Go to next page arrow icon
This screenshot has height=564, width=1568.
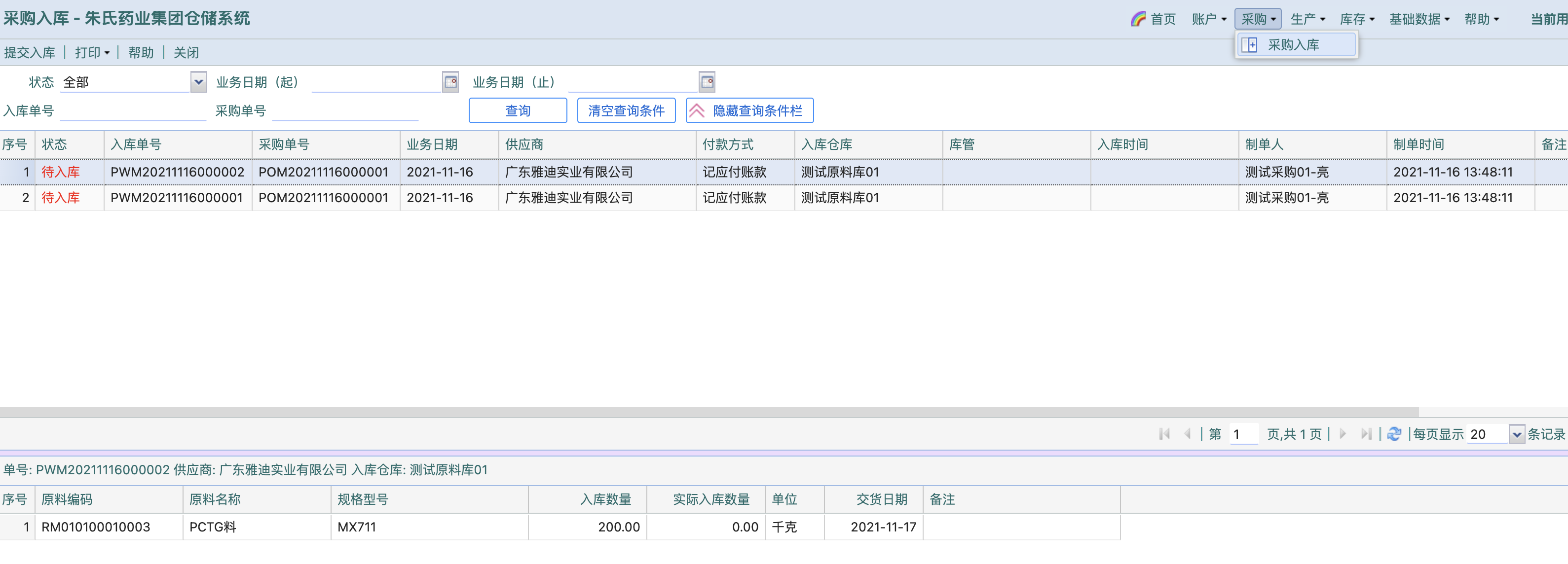(x=1343, y=434)
